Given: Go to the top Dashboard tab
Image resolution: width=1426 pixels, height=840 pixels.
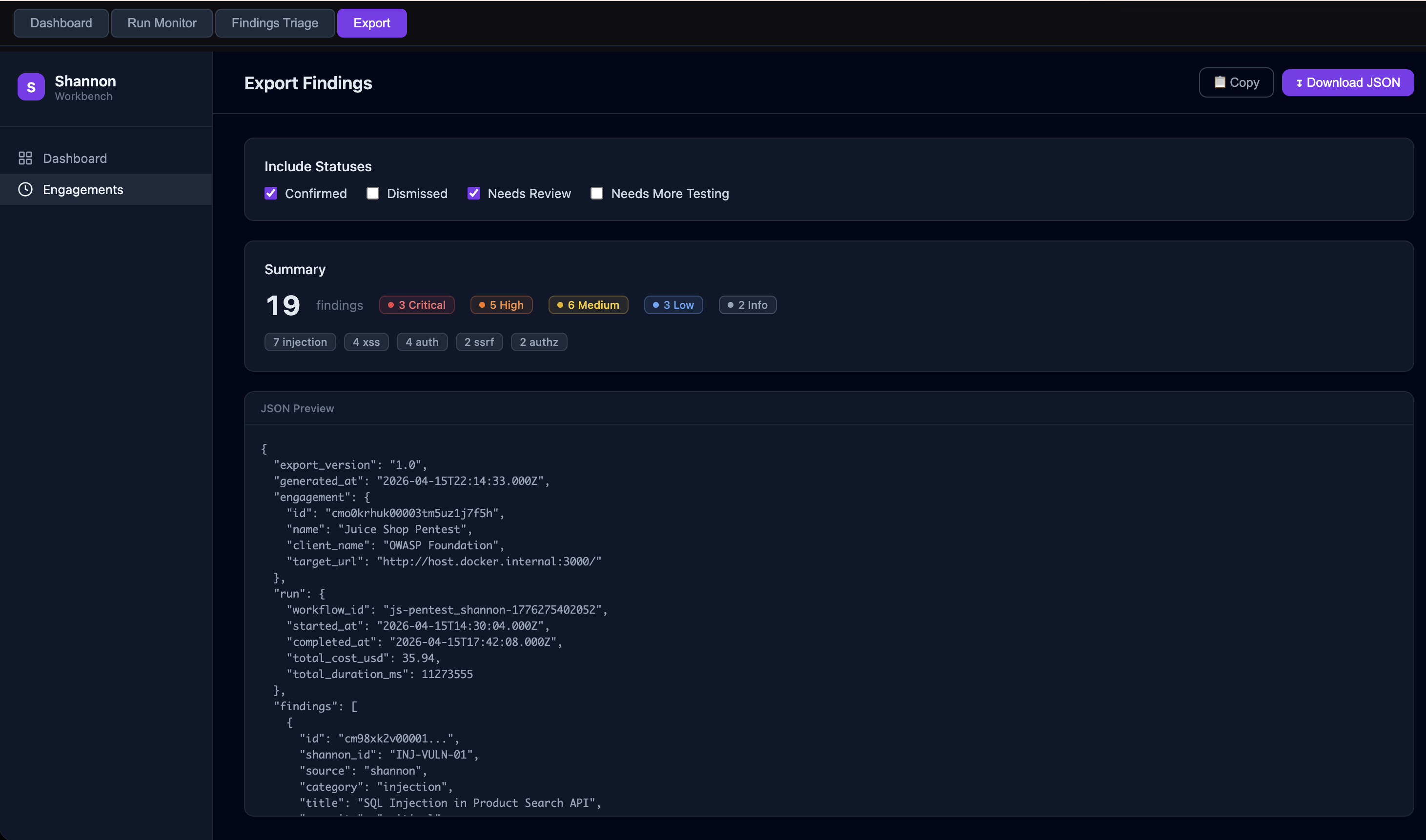Looking at the screenshot, I should pyautogui.click(x=61, y=23).
